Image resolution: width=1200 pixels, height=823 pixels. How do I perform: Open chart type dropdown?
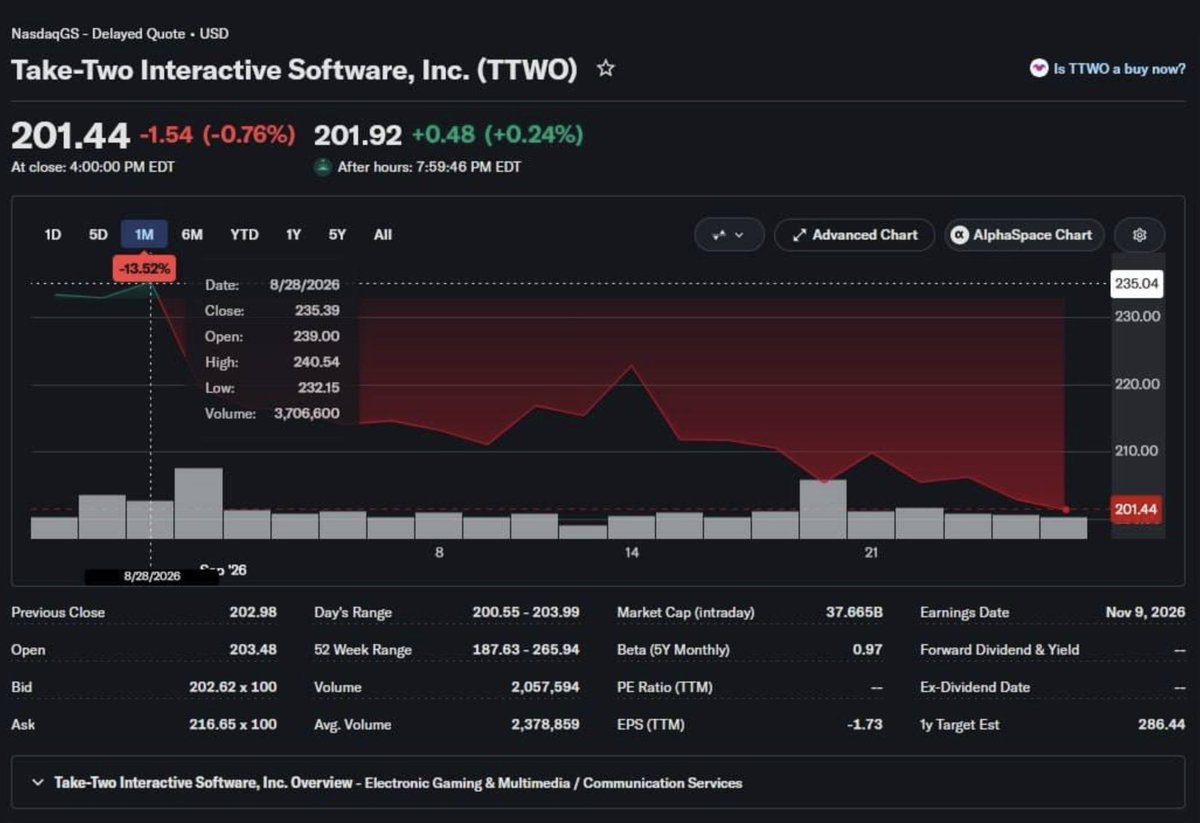pyautogui.click(x=729, y=235)
